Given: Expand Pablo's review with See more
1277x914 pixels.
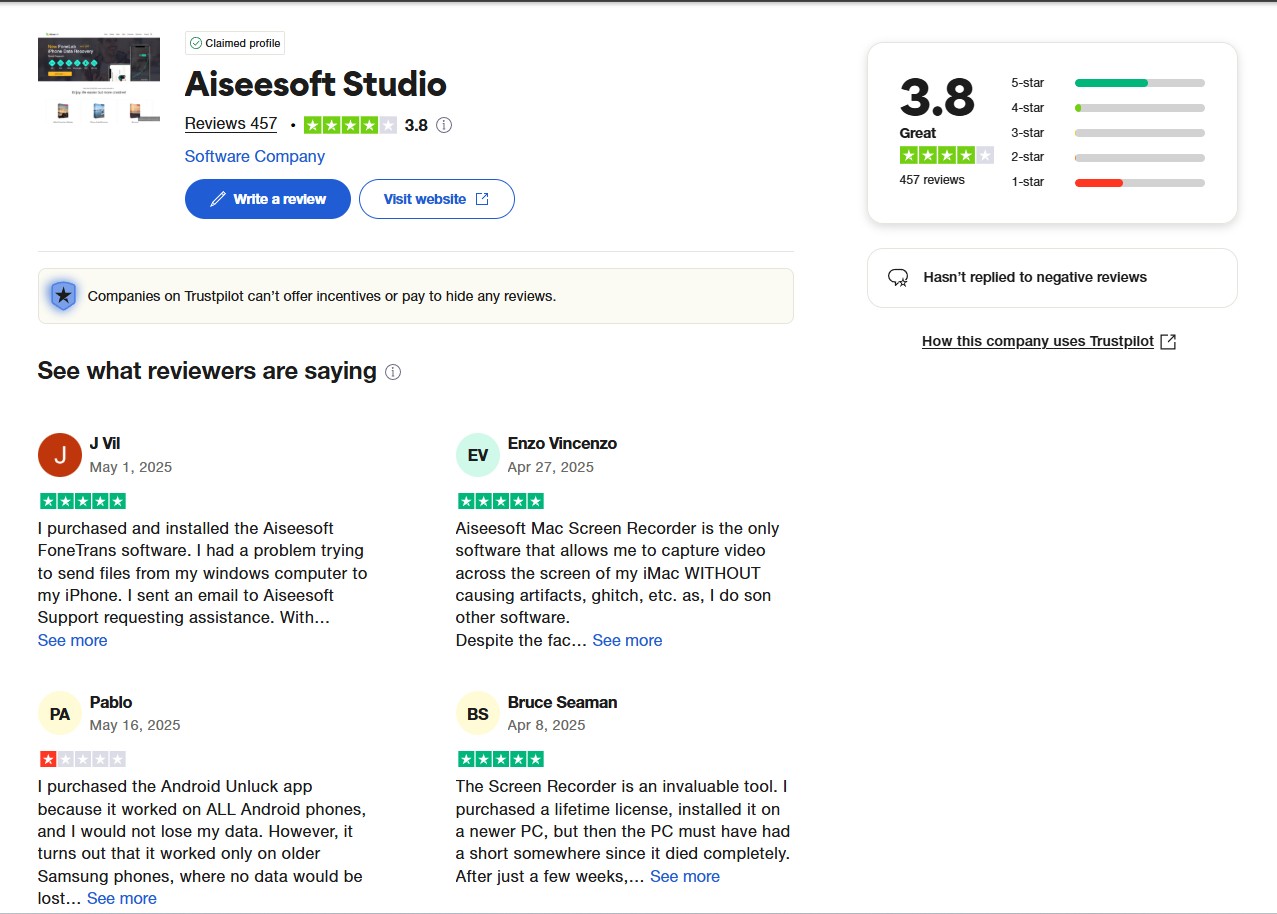Looking at the screenshot, I should click(x=122, y=898).
